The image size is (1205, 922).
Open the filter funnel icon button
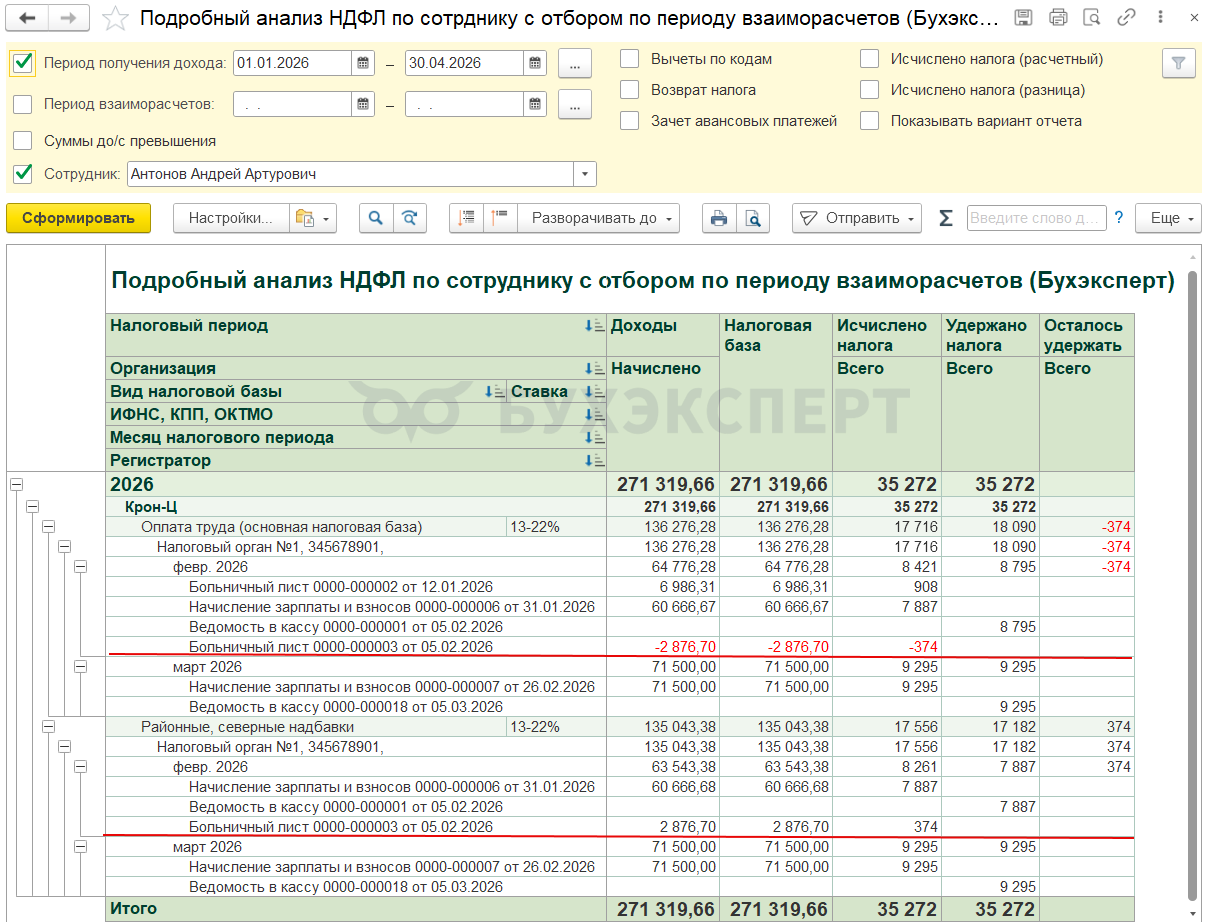[1178, 63]
